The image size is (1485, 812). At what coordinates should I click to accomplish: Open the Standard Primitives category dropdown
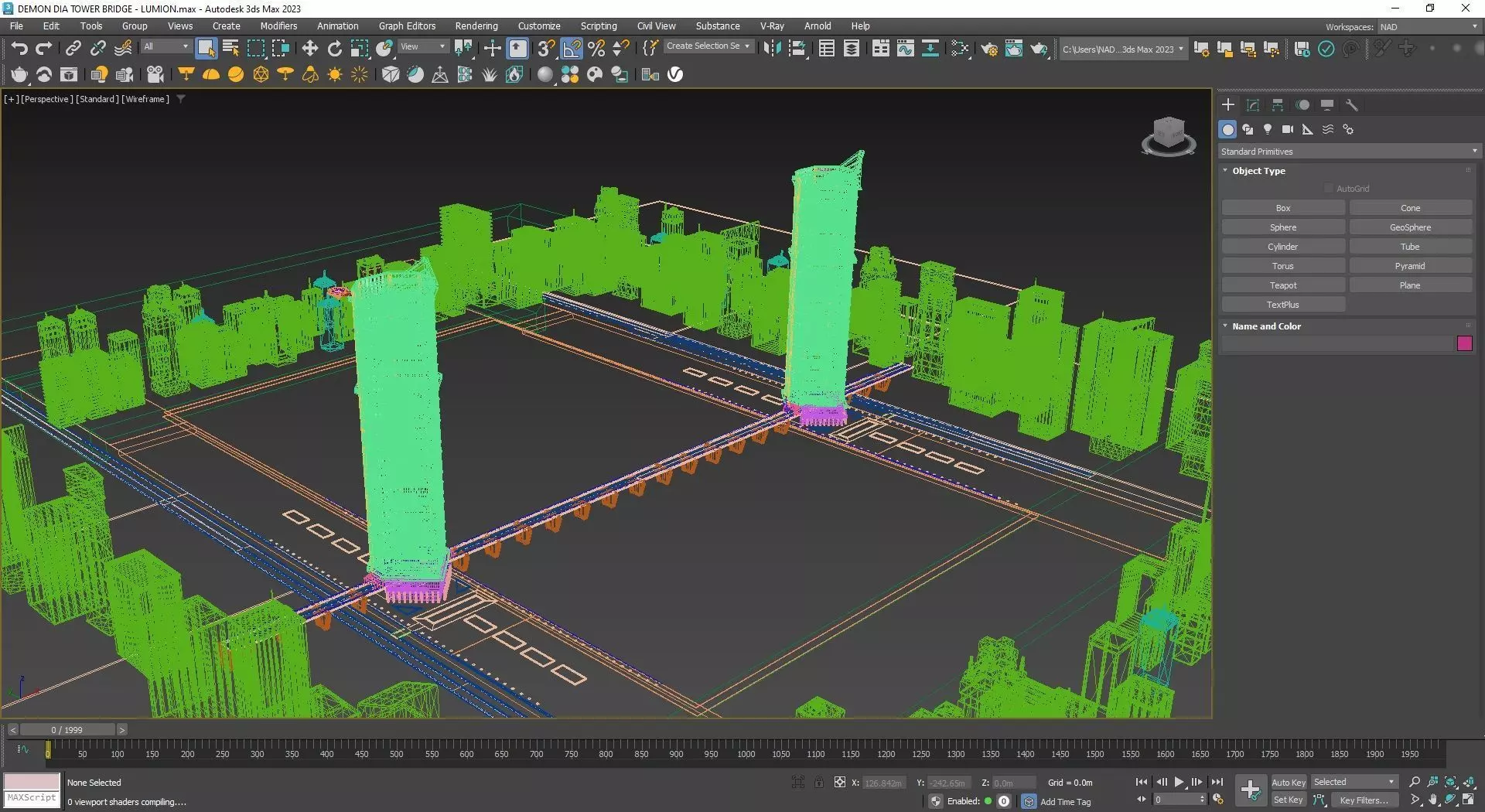click(x=1349, y=152)
